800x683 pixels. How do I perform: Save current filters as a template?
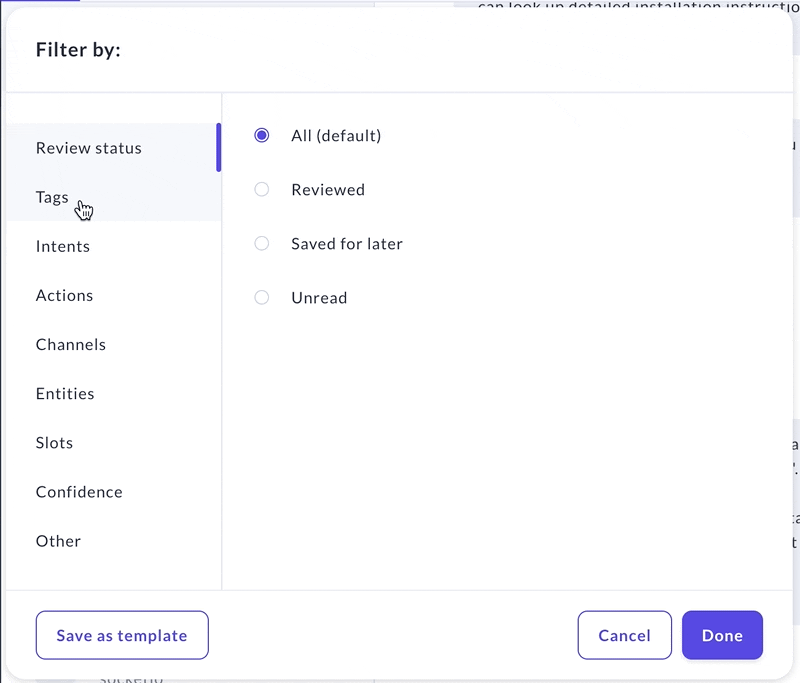pos(122,635)
